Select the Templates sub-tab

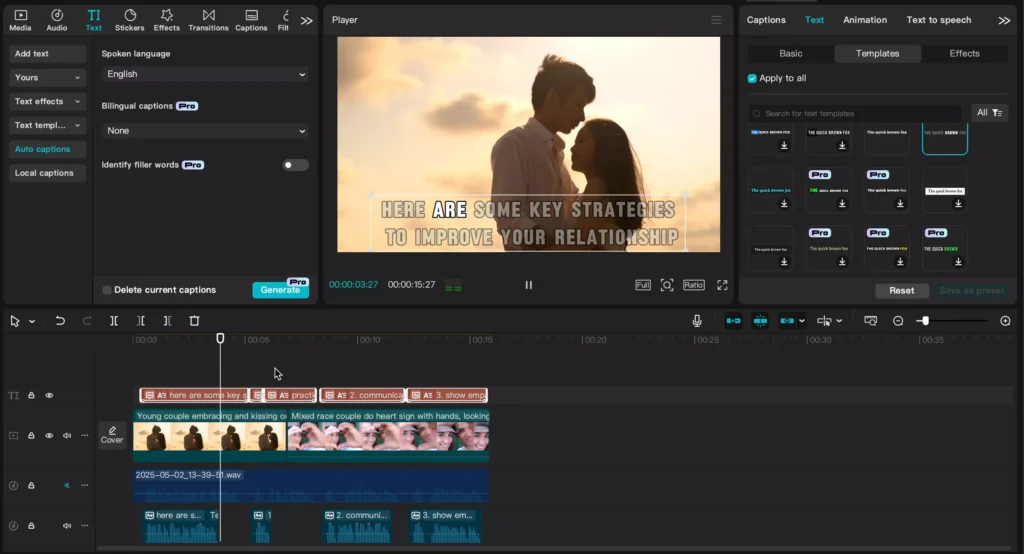877,54
